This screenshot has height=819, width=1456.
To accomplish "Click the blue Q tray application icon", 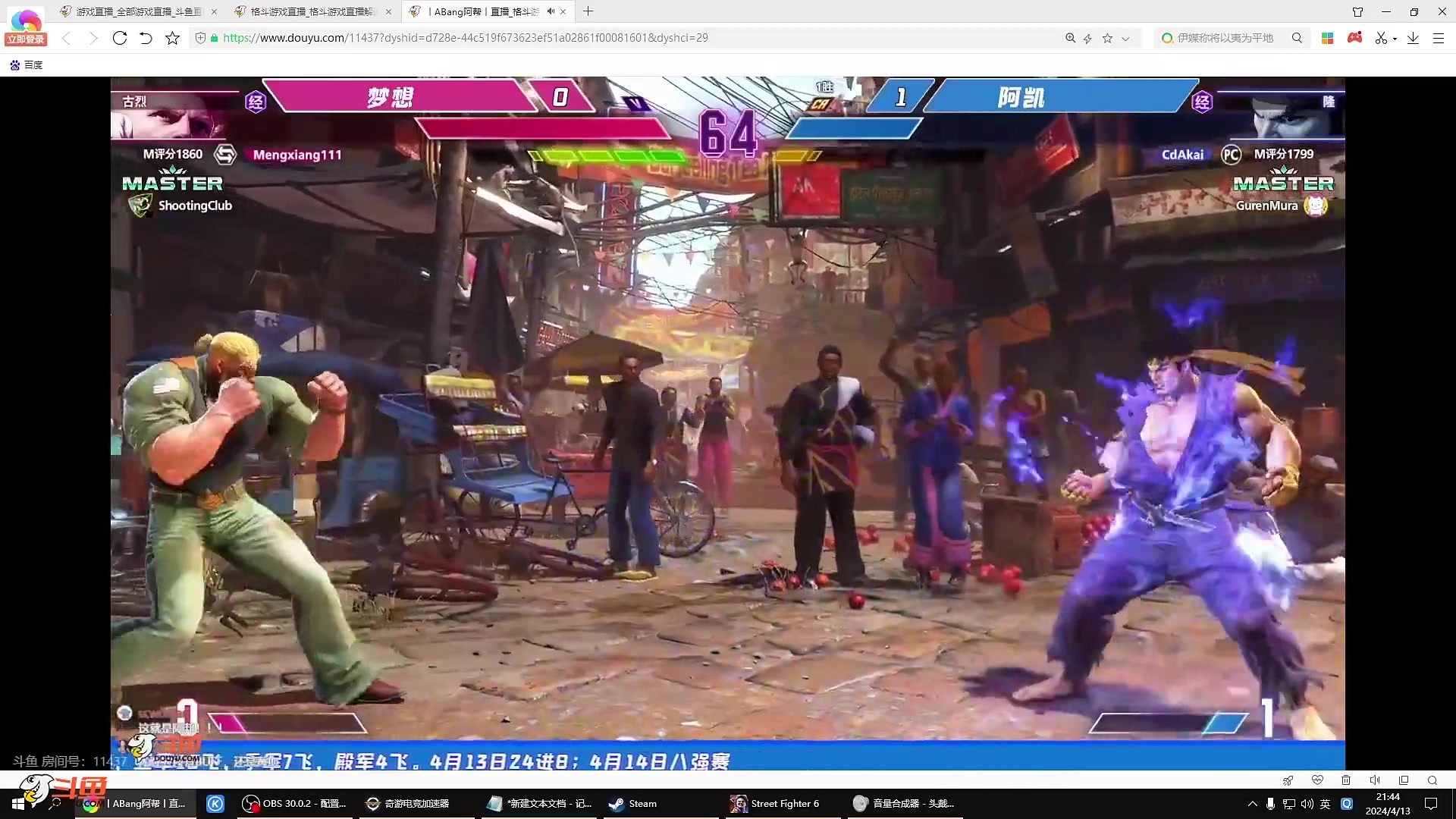I will point(1347,804).
